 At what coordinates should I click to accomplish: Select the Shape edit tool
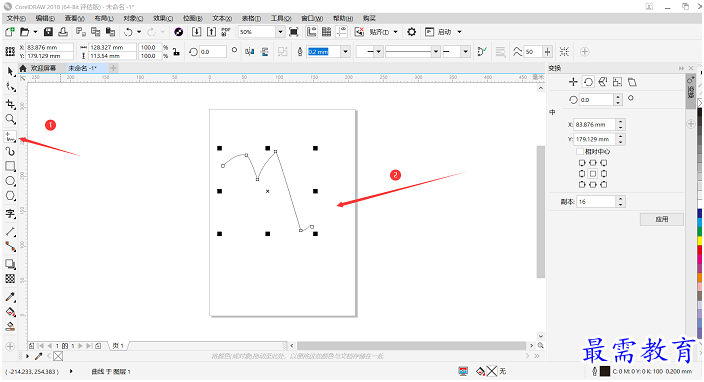point(10,87)
